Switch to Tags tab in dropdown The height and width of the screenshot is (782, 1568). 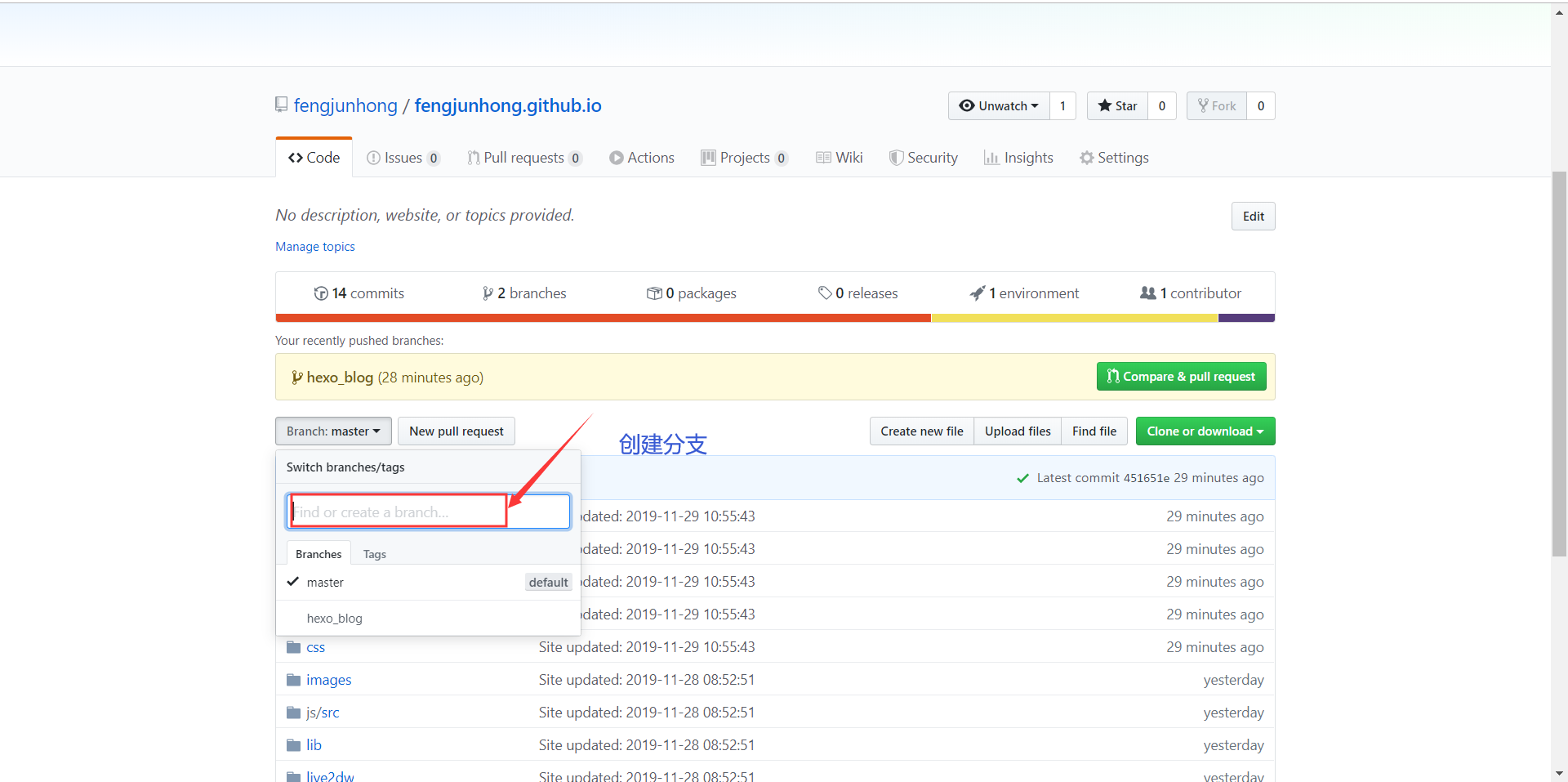[x=375, y=554]
